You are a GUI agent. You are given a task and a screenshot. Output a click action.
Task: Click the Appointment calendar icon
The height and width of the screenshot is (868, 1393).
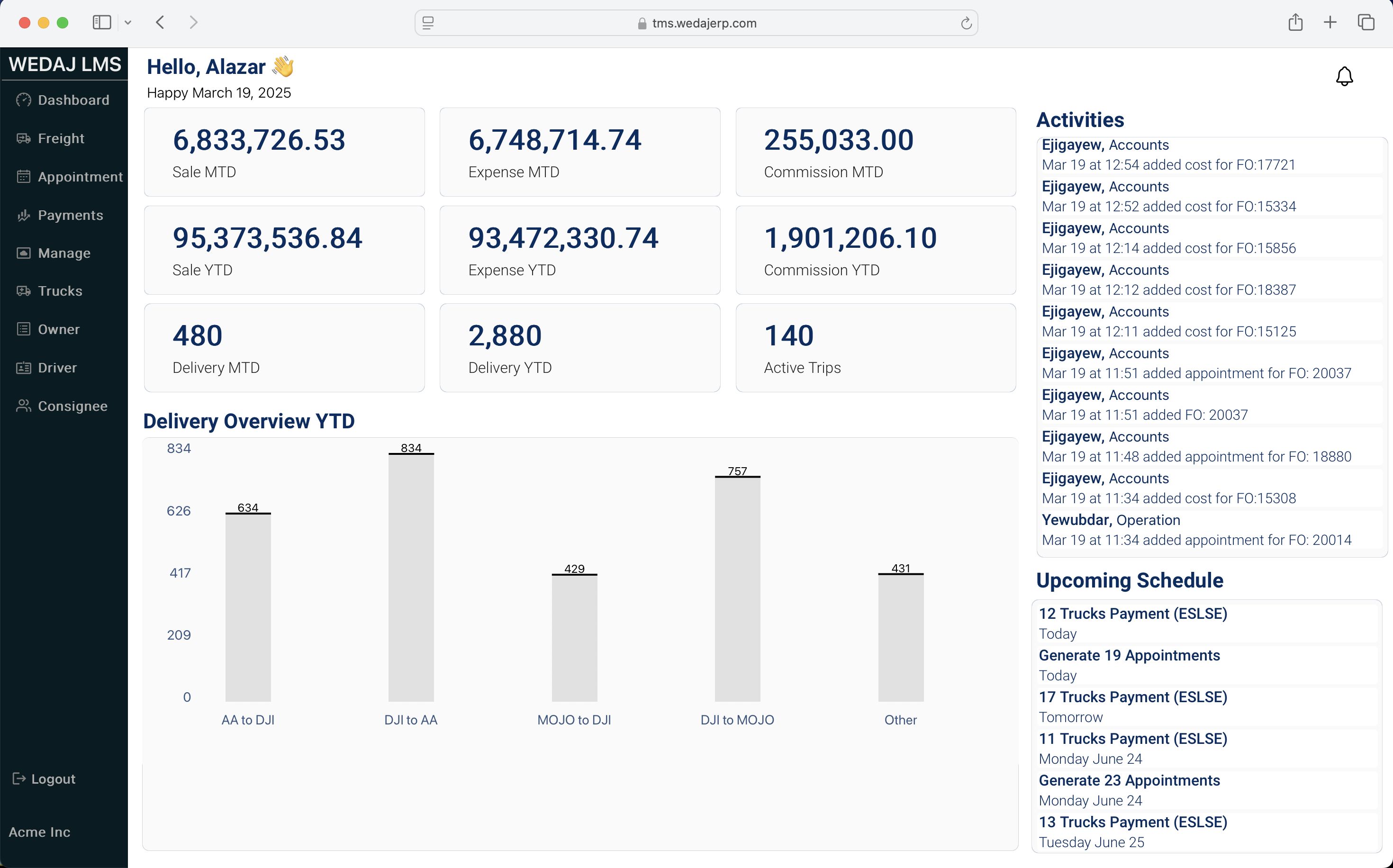(x=24, y=177)
